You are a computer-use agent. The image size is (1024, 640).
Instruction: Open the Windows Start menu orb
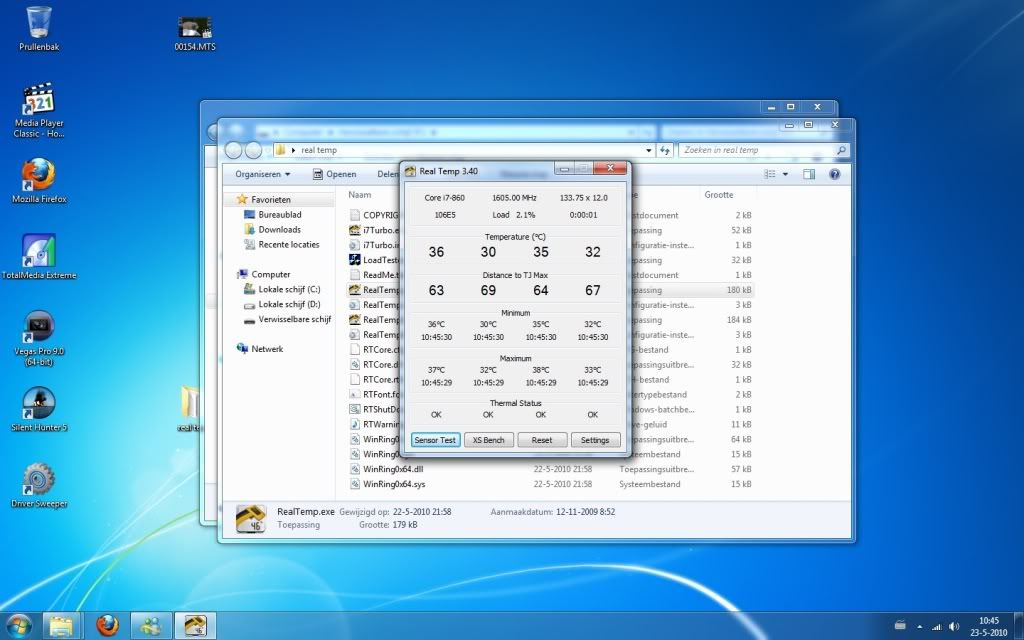tap(19, 625)
